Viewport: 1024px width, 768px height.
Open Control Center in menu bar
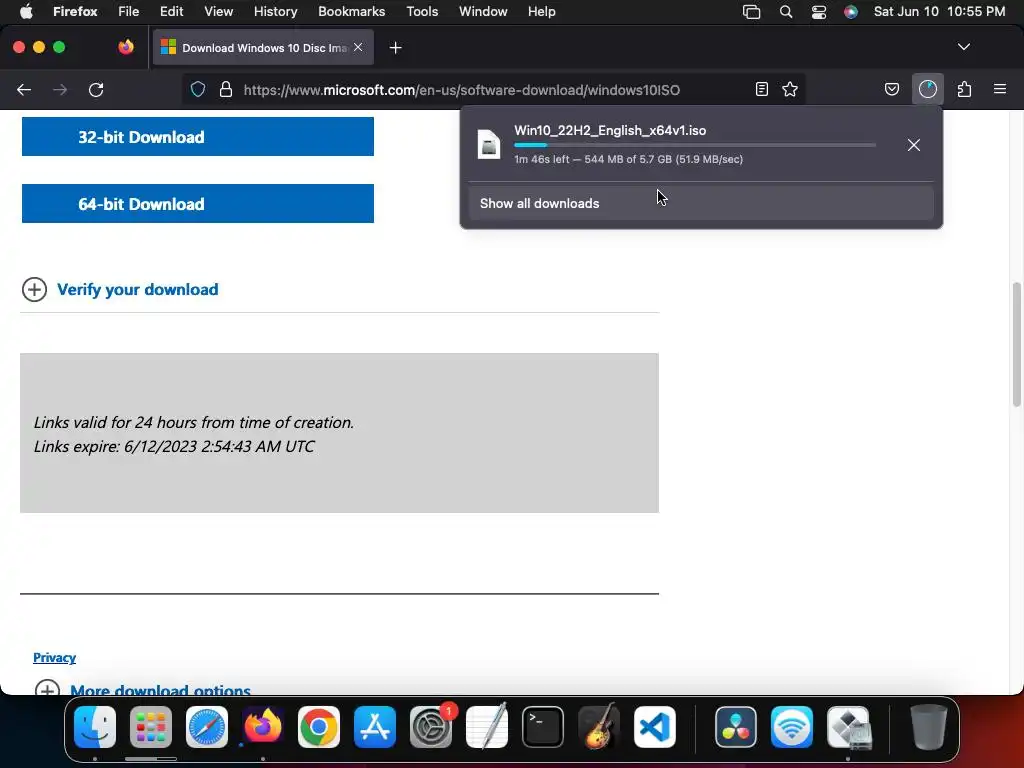(818, 12)
